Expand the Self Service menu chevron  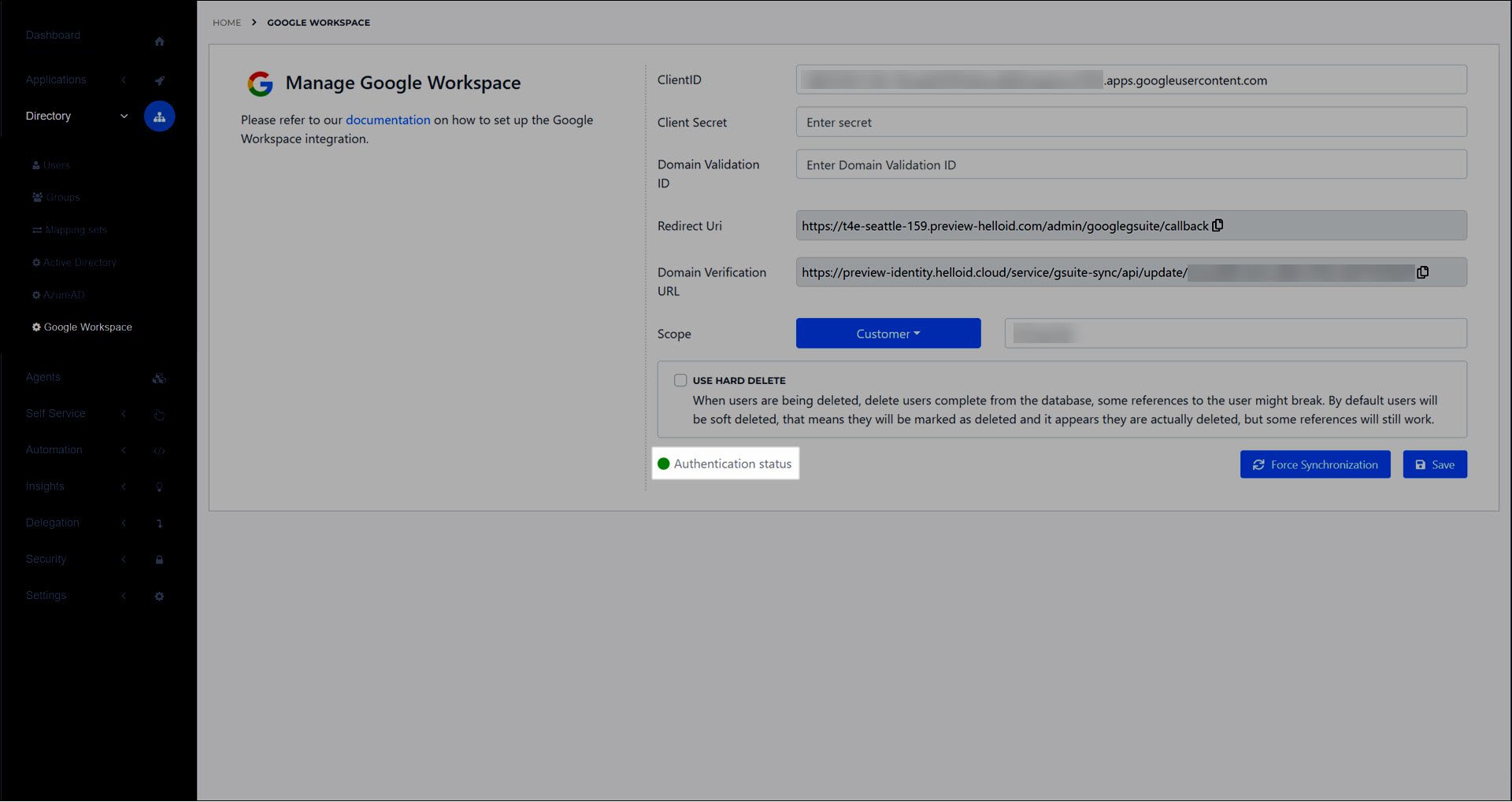124,414
